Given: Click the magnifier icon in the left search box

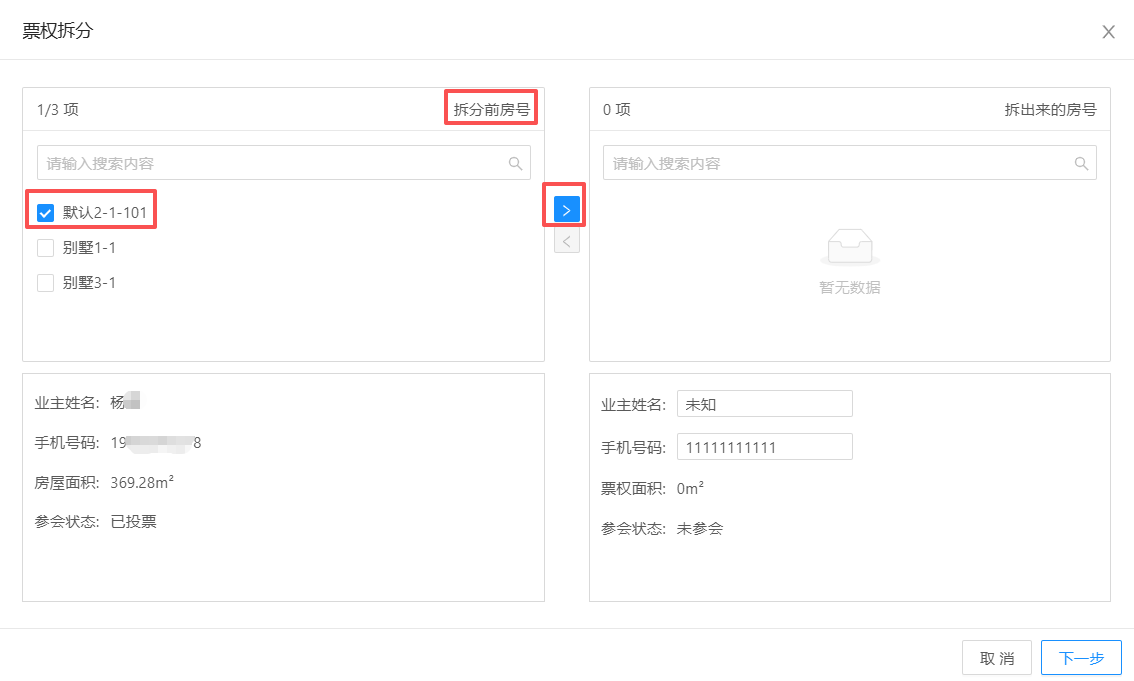Looking at the screenshot, I should [515, 163].
